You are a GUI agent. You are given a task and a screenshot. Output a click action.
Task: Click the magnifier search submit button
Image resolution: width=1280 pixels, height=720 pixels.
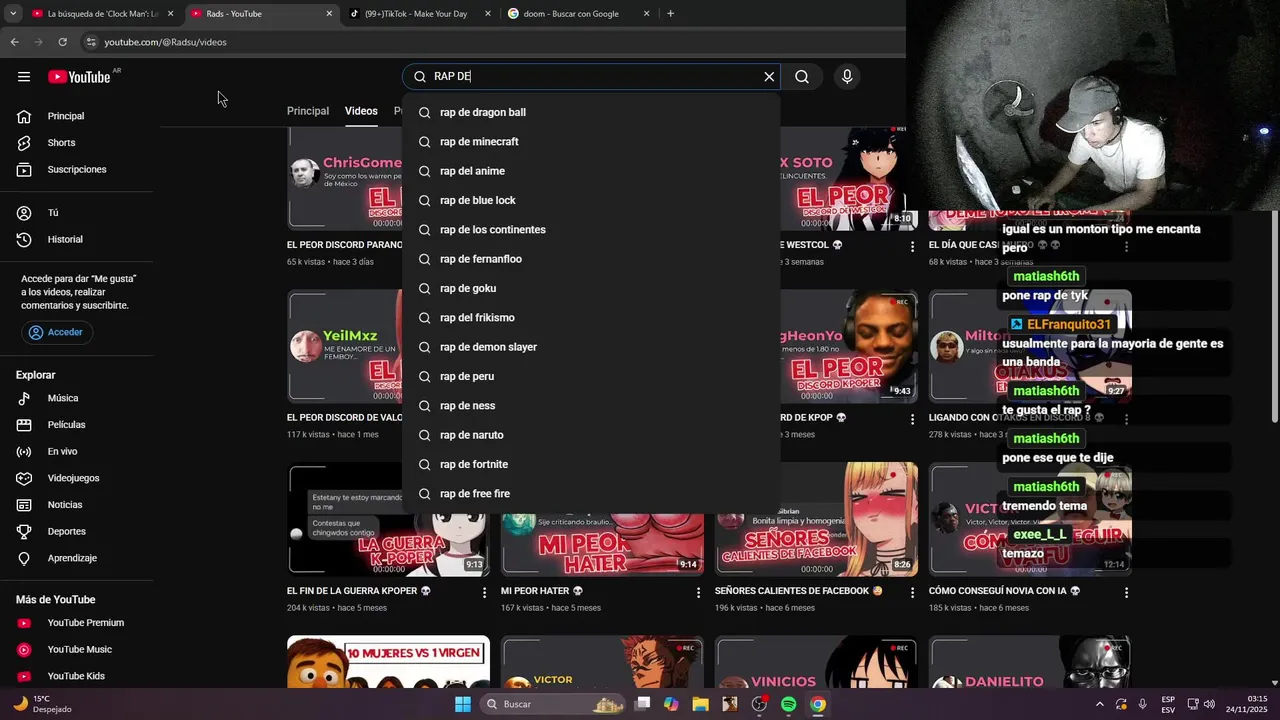point(802,77)
